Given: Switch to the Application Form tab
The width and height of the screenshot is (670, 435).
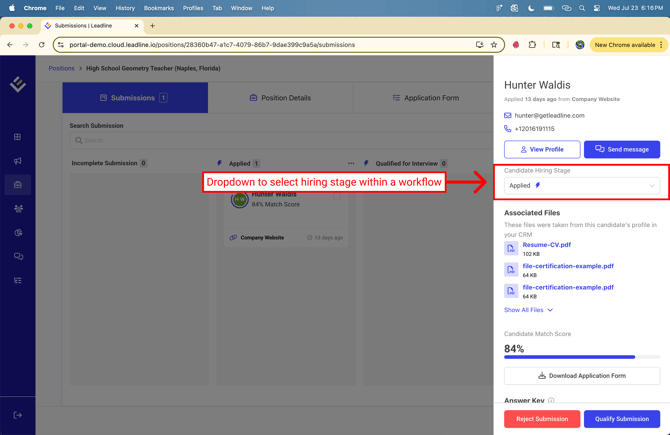Looking at the screenshot, I should 425,98.
